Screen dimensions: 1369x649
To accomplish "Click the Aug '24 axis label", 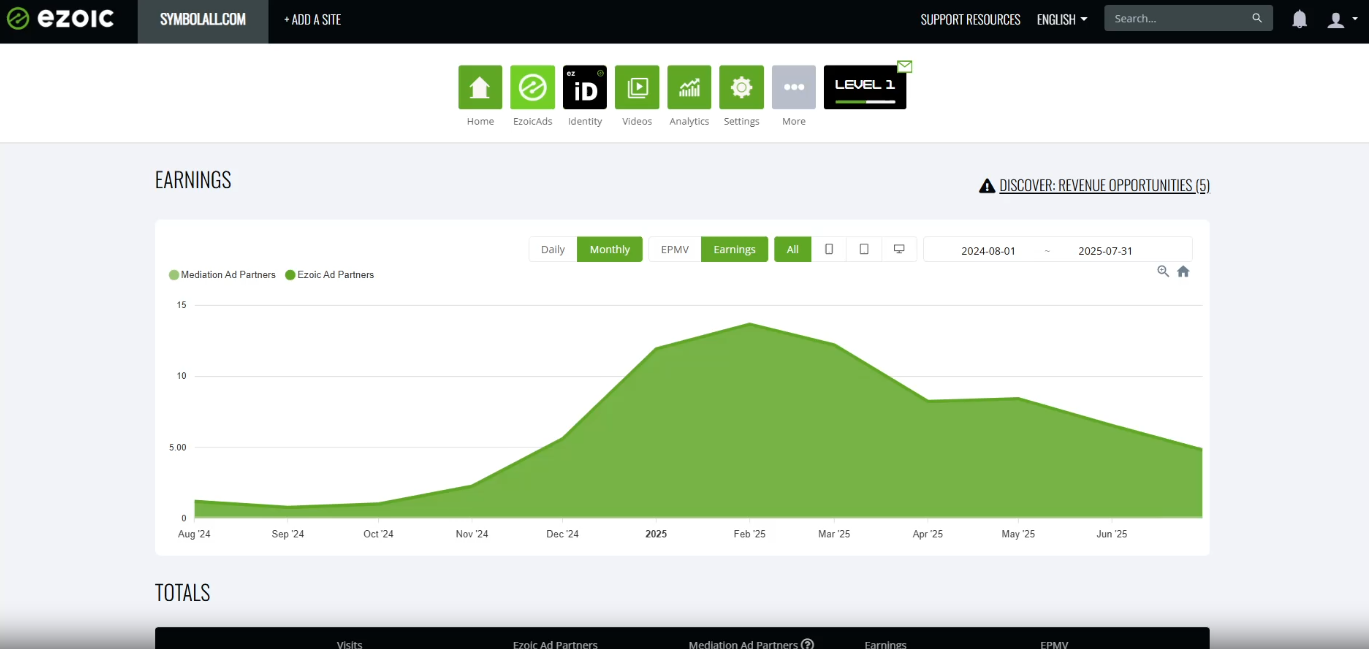I will 194,534.
